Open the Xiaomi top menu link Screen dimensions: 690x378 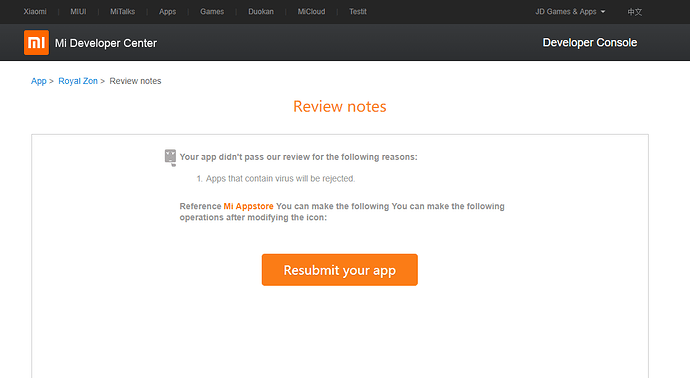click(35, 12)
